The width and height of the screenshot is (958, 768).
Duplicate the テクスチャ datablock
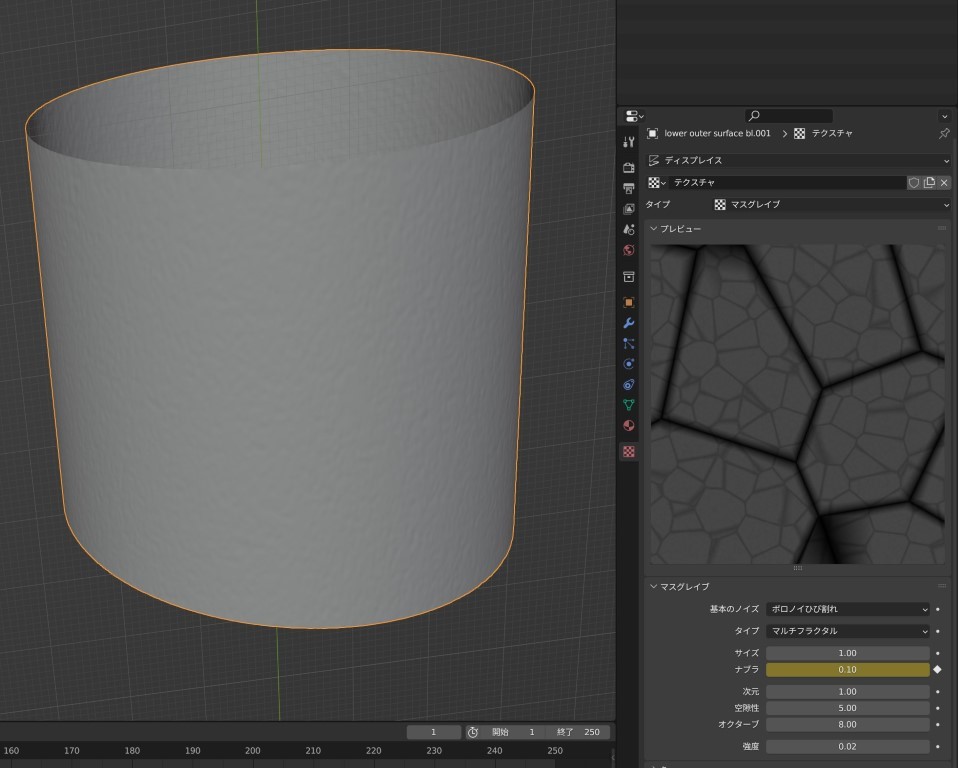(929, 183)
